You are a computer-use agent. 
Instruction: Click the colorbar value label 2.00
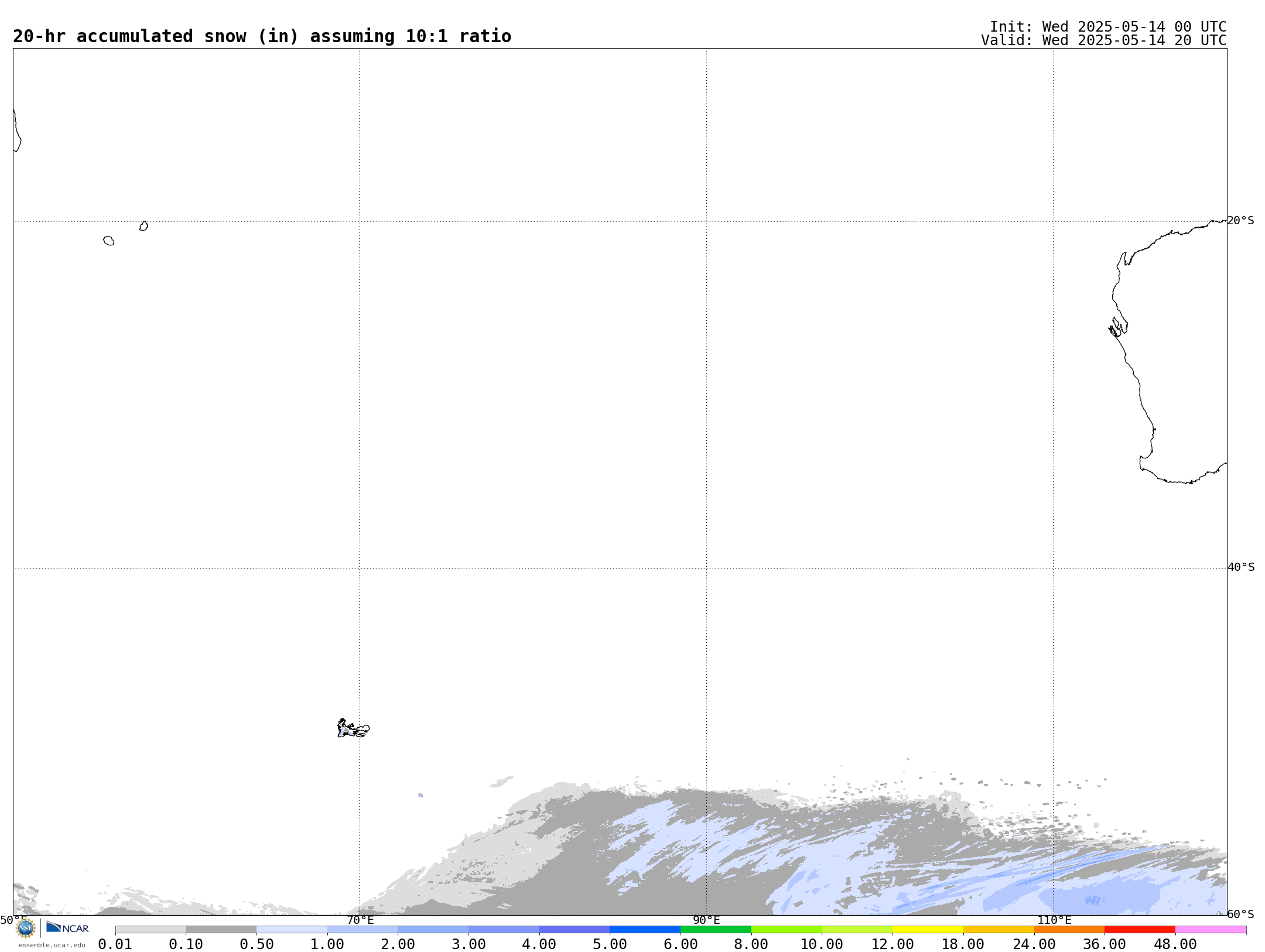click(x=398, y=944)
